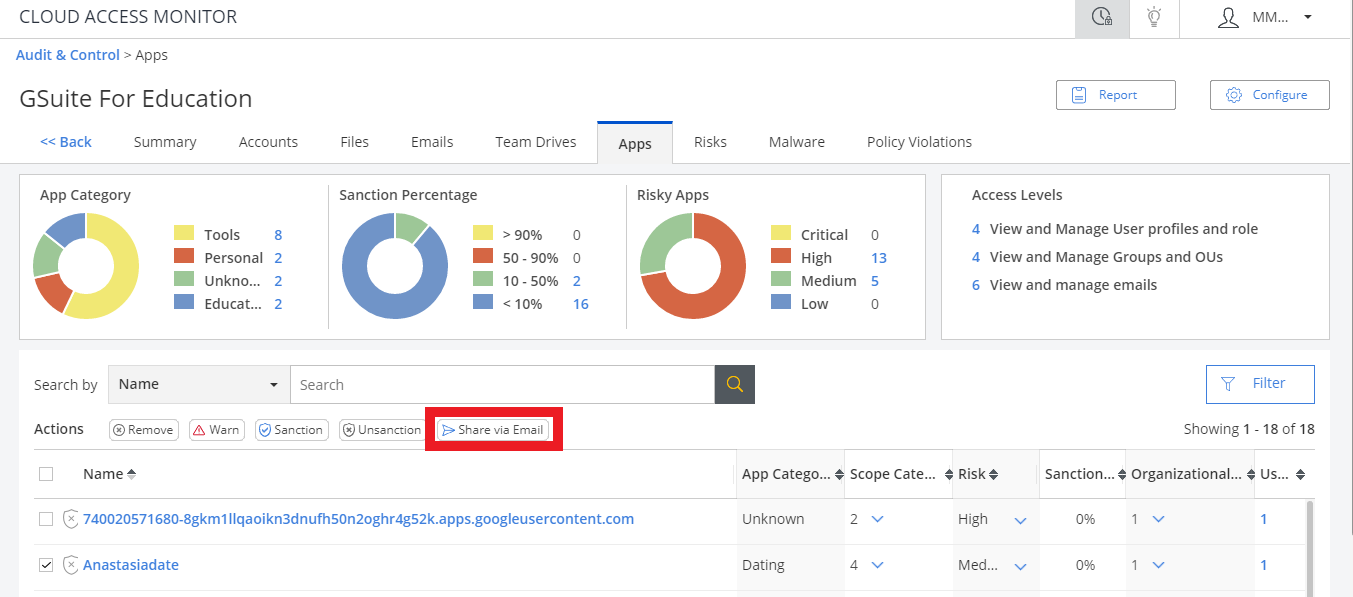Viewport: 1353px width, 597px height.
Task: Open the user account menu arrow
Action: [x=1308, y=17]
